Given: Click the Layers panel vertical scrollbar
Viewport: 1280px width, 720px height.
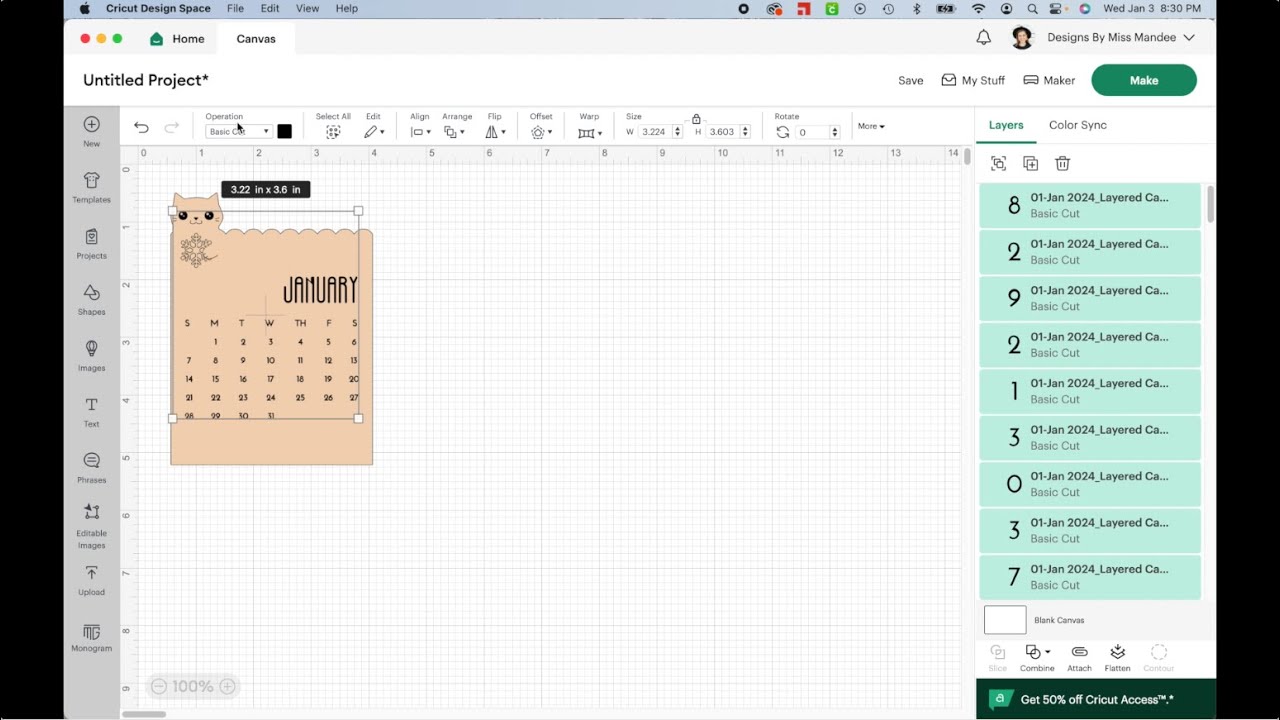Looking at the screenshot, I should [1210, 204].
